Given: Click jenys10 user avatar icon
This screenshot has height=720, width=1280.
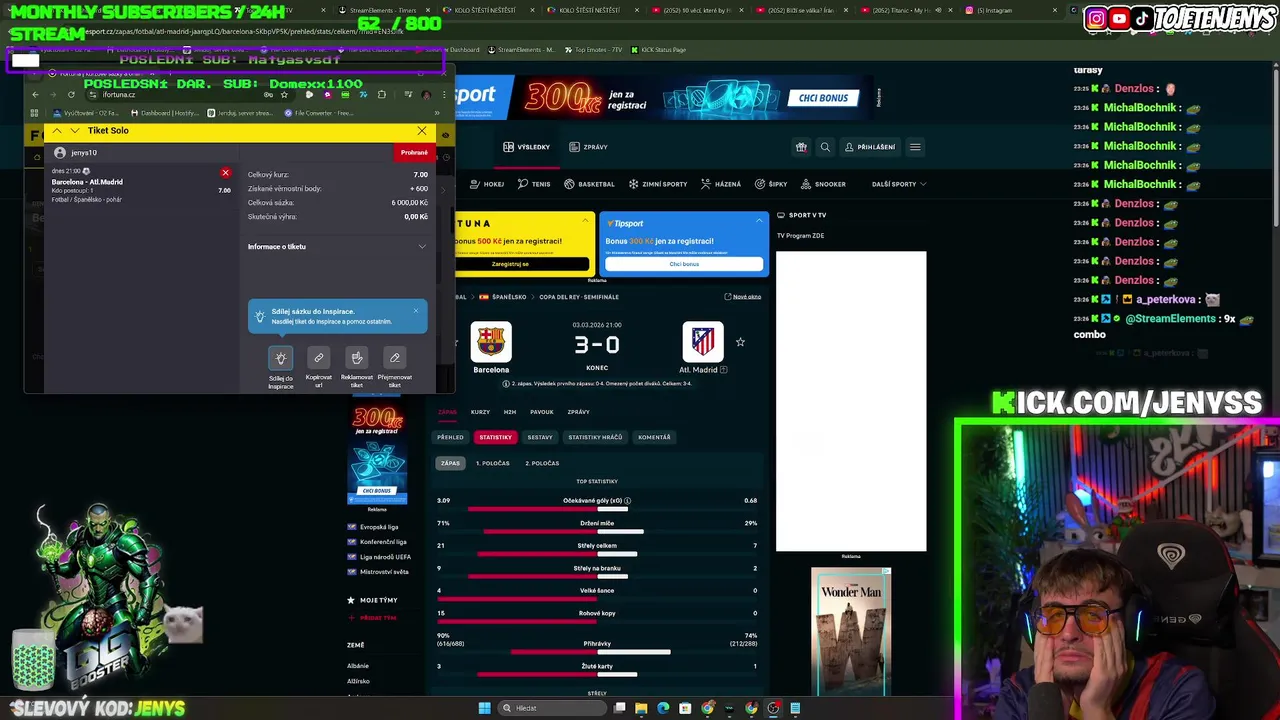Looking at the screenshot, I should coord(60,153).
